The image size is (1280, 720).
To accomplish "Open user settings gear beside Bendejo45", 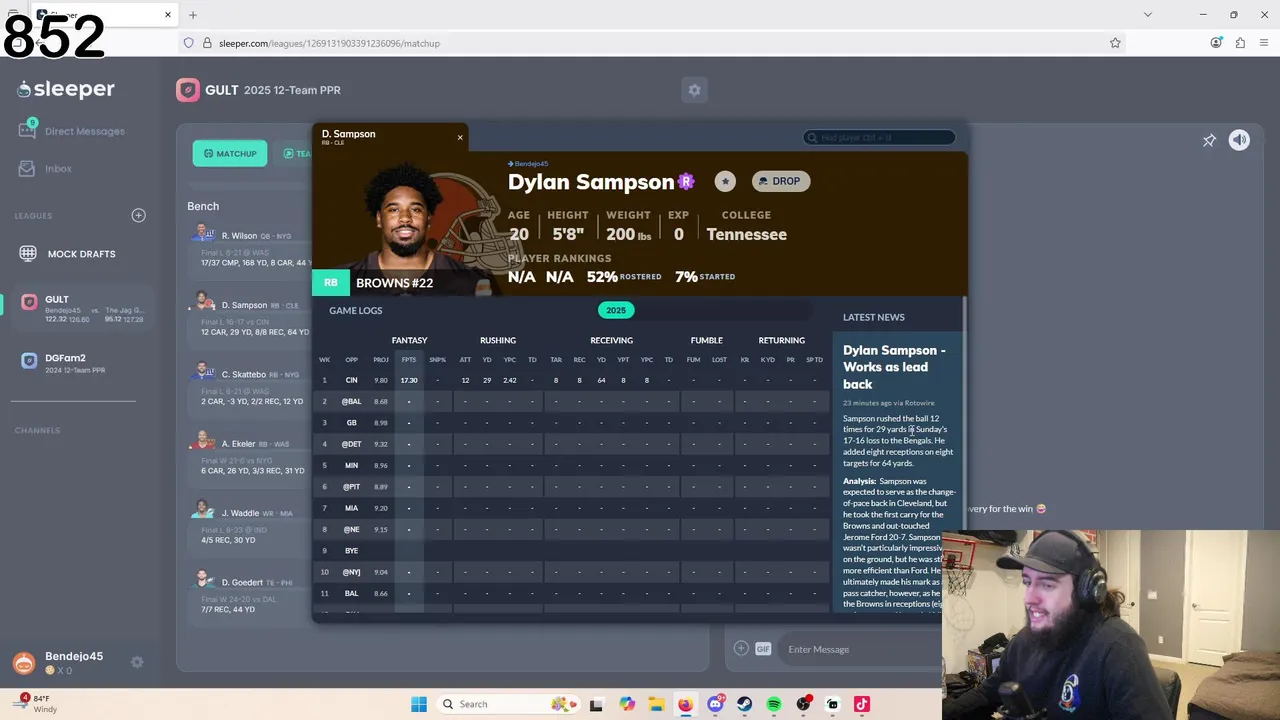I will pos(137,662).
